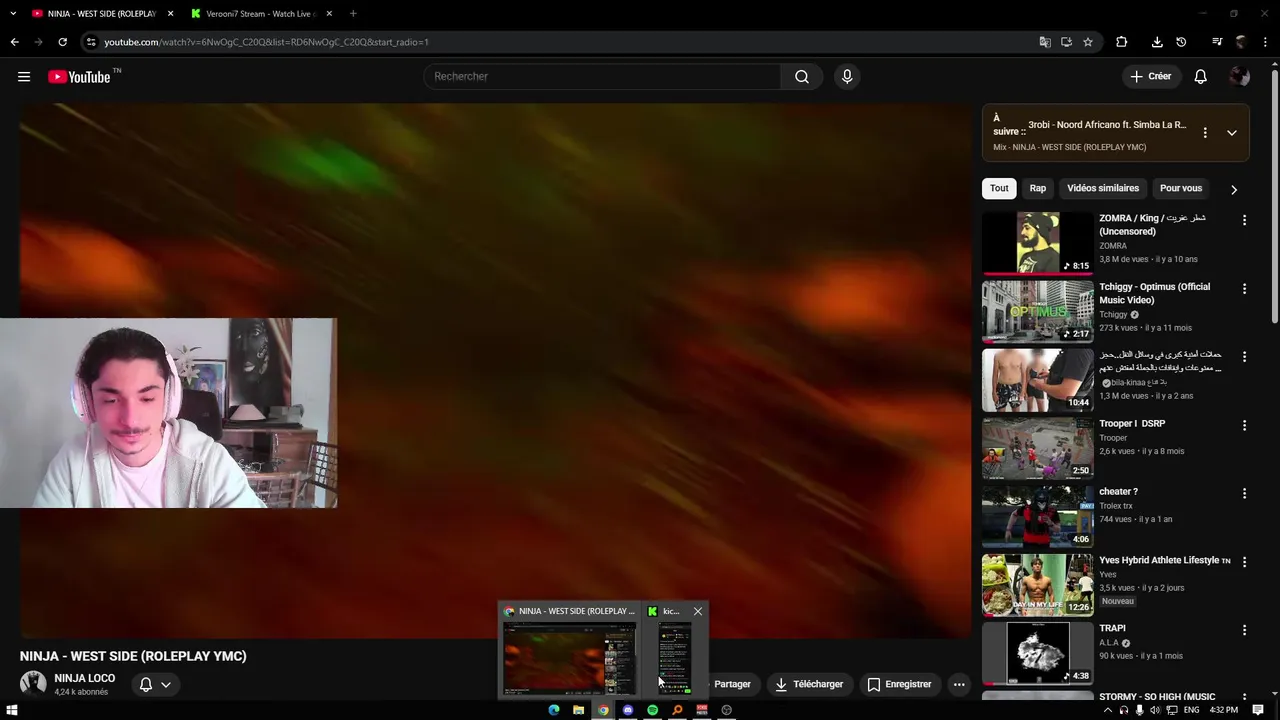The height and width of the screenshot is (720, 1280).
Task: Reload the YouTube page
Action: click(x=62, y=42)
